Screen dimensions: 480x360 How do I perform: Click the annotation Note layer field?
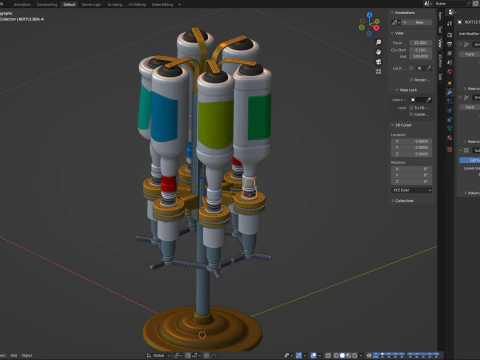click(417, 22)
